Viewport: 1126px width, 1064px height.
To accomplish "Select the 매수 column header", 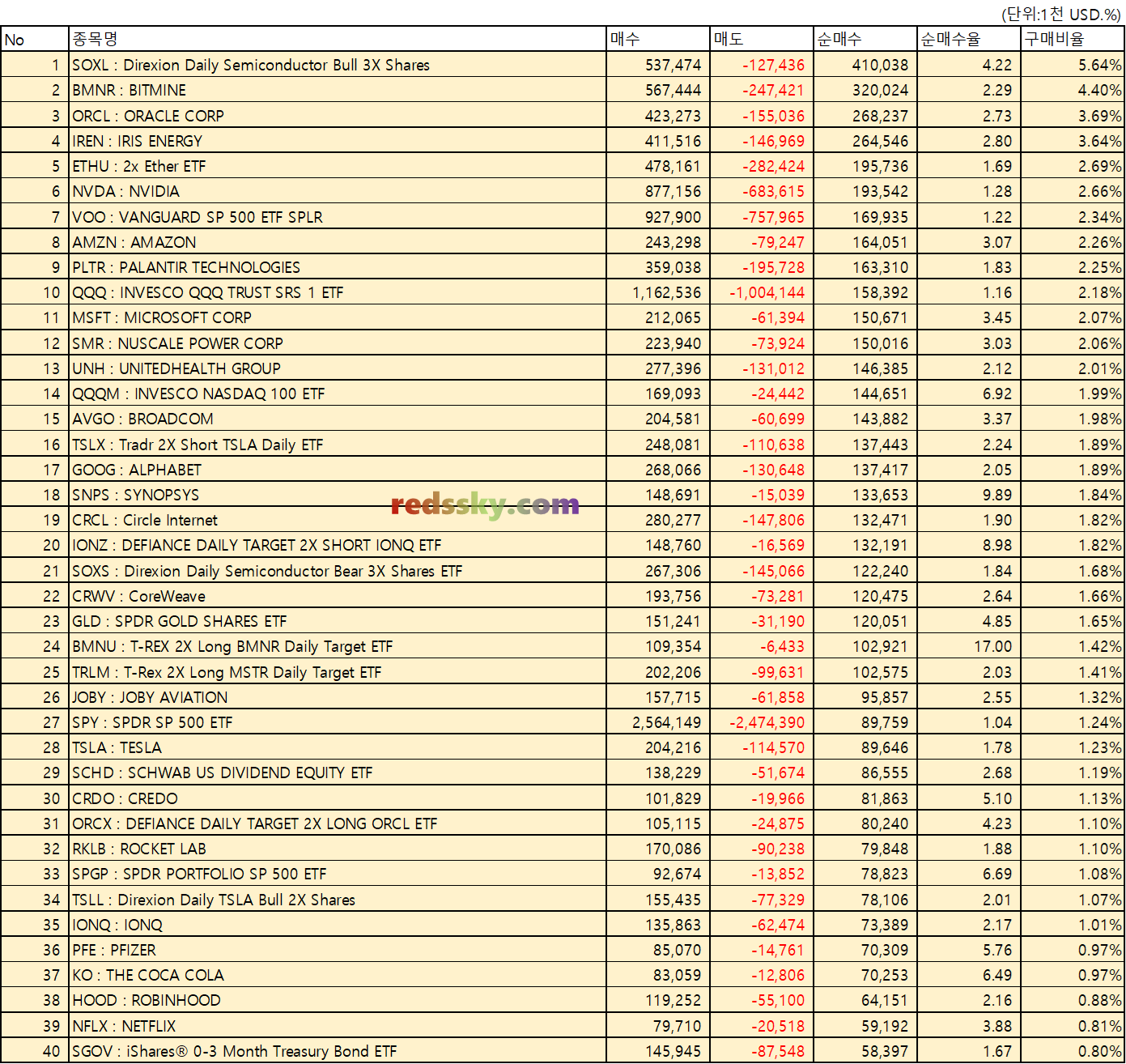I will click(x=658, y=39).
